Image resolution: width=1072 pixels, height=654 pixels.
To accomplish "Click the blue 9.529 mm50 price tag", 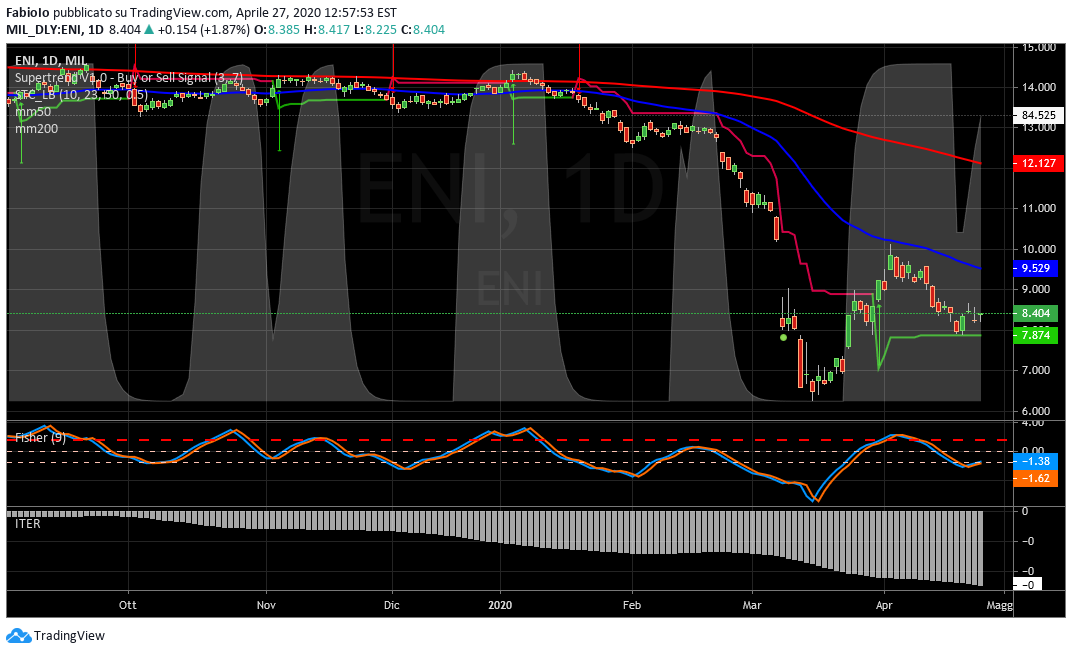I will (1035, 268).
